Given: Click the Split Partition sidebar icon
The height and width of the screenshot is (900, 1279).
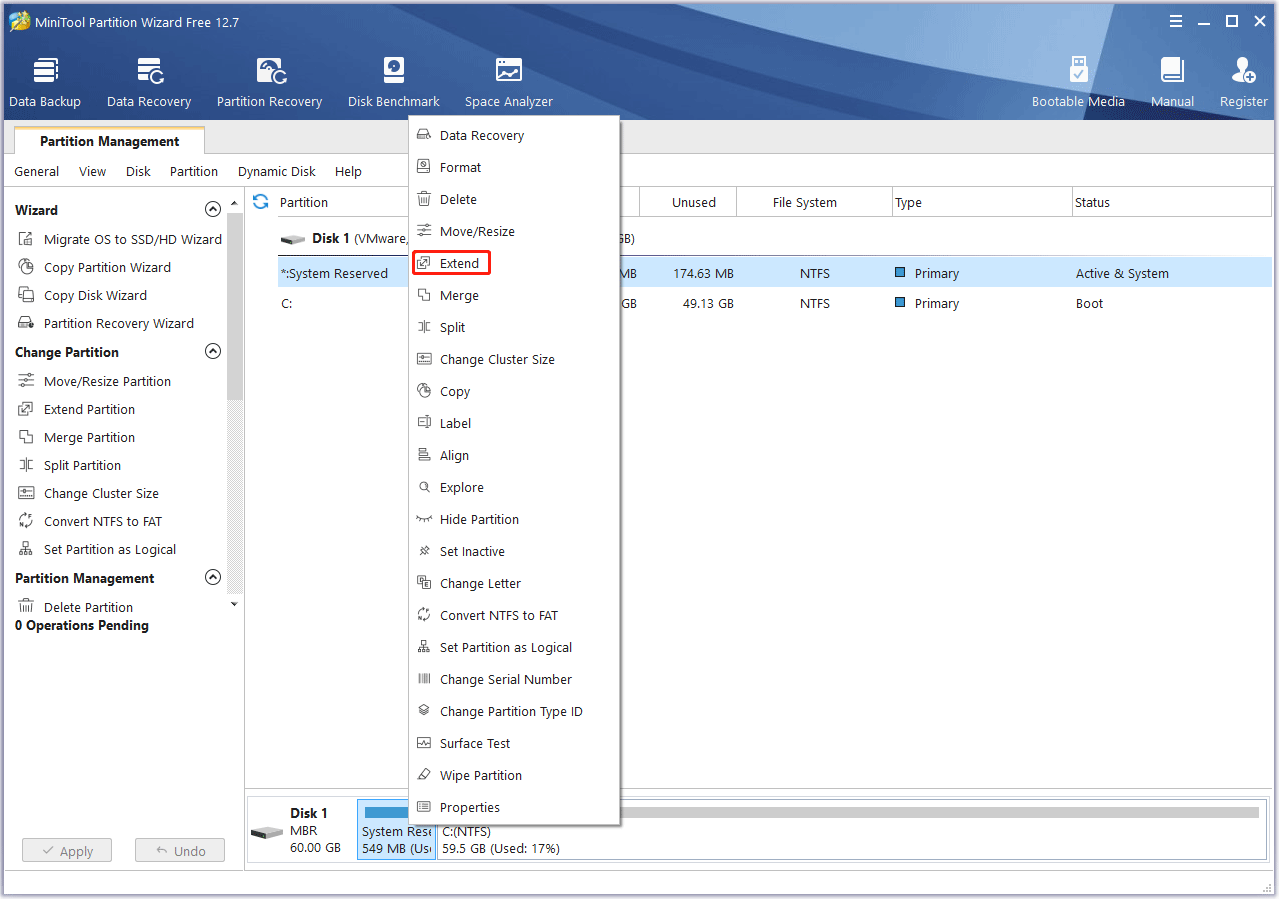Looking at the screenshot, I should pyautogui.click(x=26, y=465).
